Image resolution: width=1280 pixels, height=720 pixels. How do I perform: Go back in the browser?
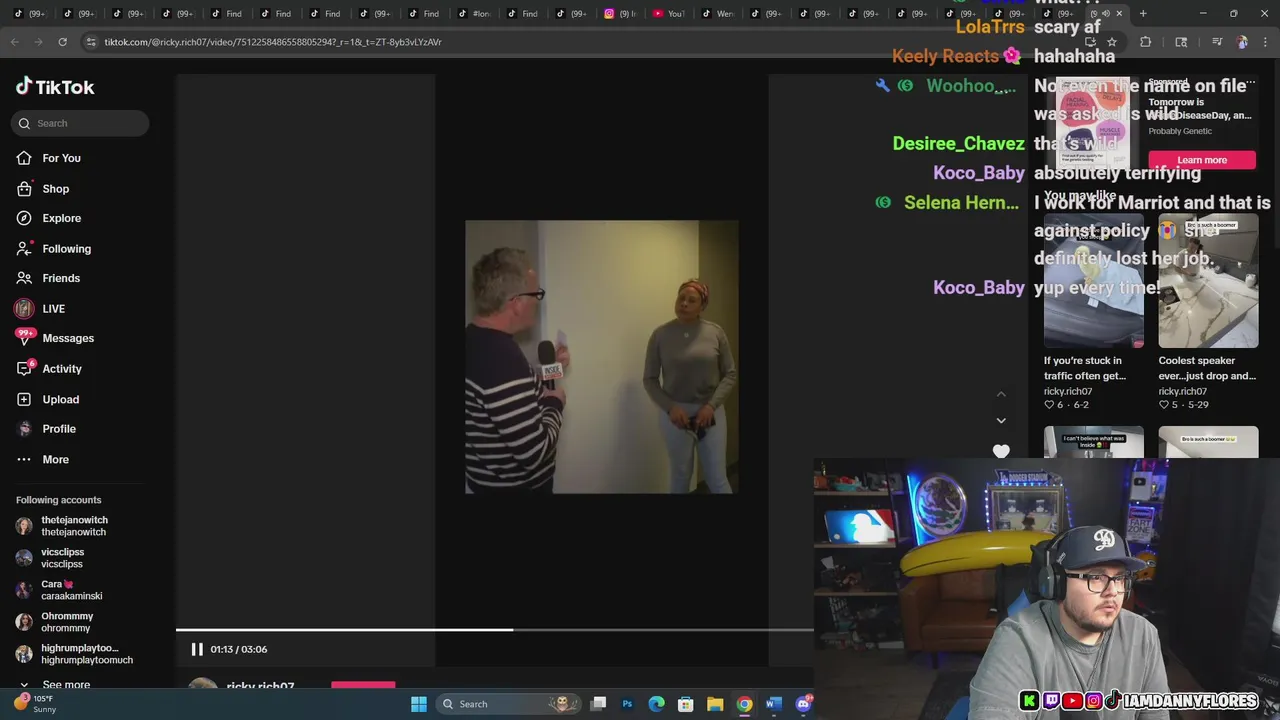click(15, 42)
